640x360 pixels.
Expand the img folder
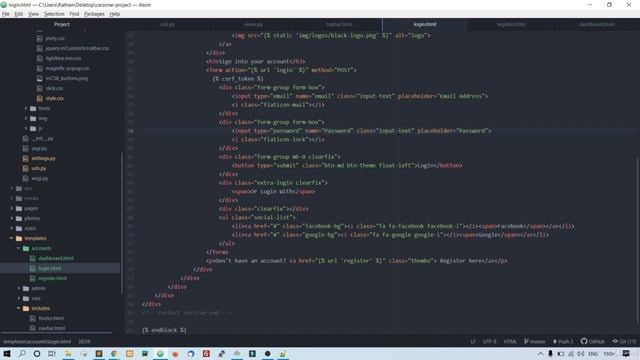pyautogui.click(x=43, y=118)
